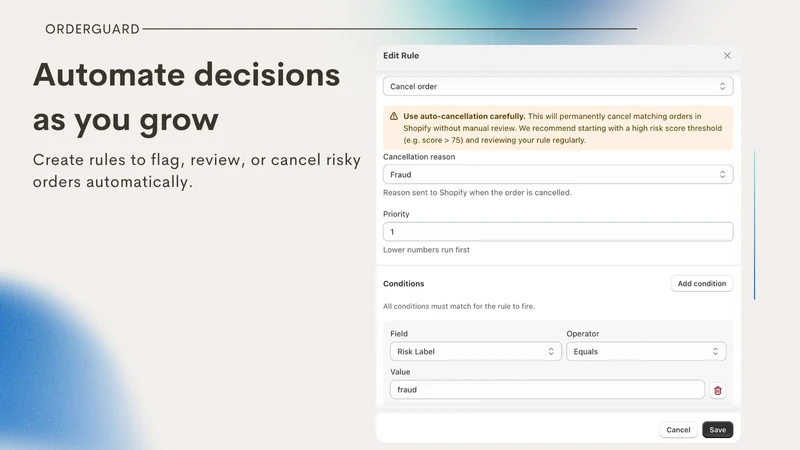
Task: Click the Edit Rule dialog title
Action: pos(401,56)
